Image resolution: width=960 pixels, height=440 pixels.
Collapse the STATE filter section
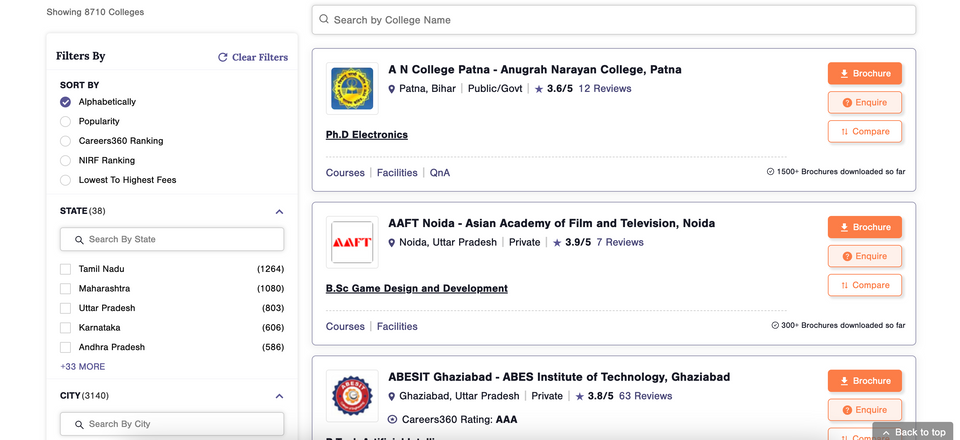click(x=279, y=212)
